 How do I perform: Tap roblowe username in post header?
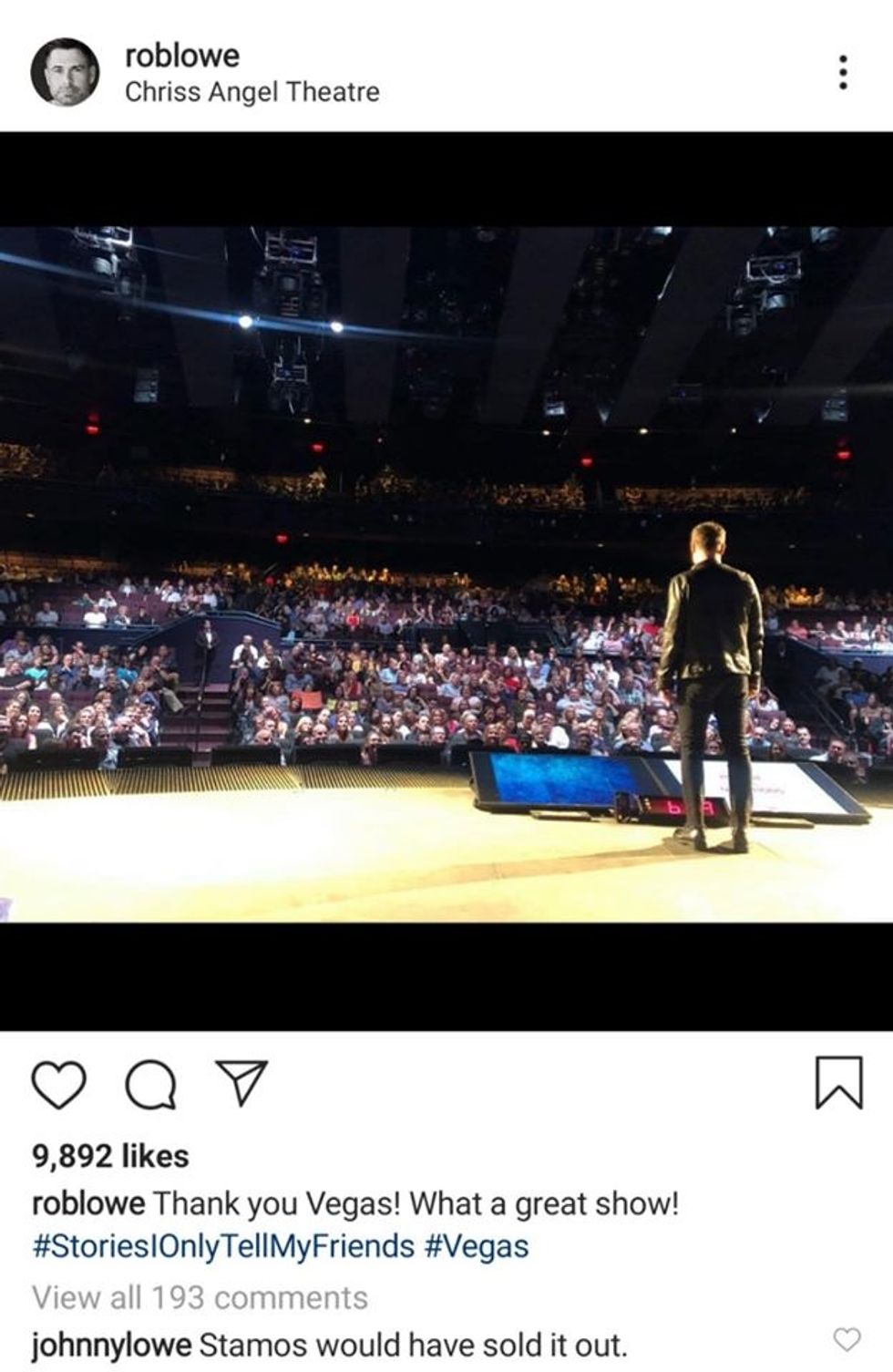point(181,56)
